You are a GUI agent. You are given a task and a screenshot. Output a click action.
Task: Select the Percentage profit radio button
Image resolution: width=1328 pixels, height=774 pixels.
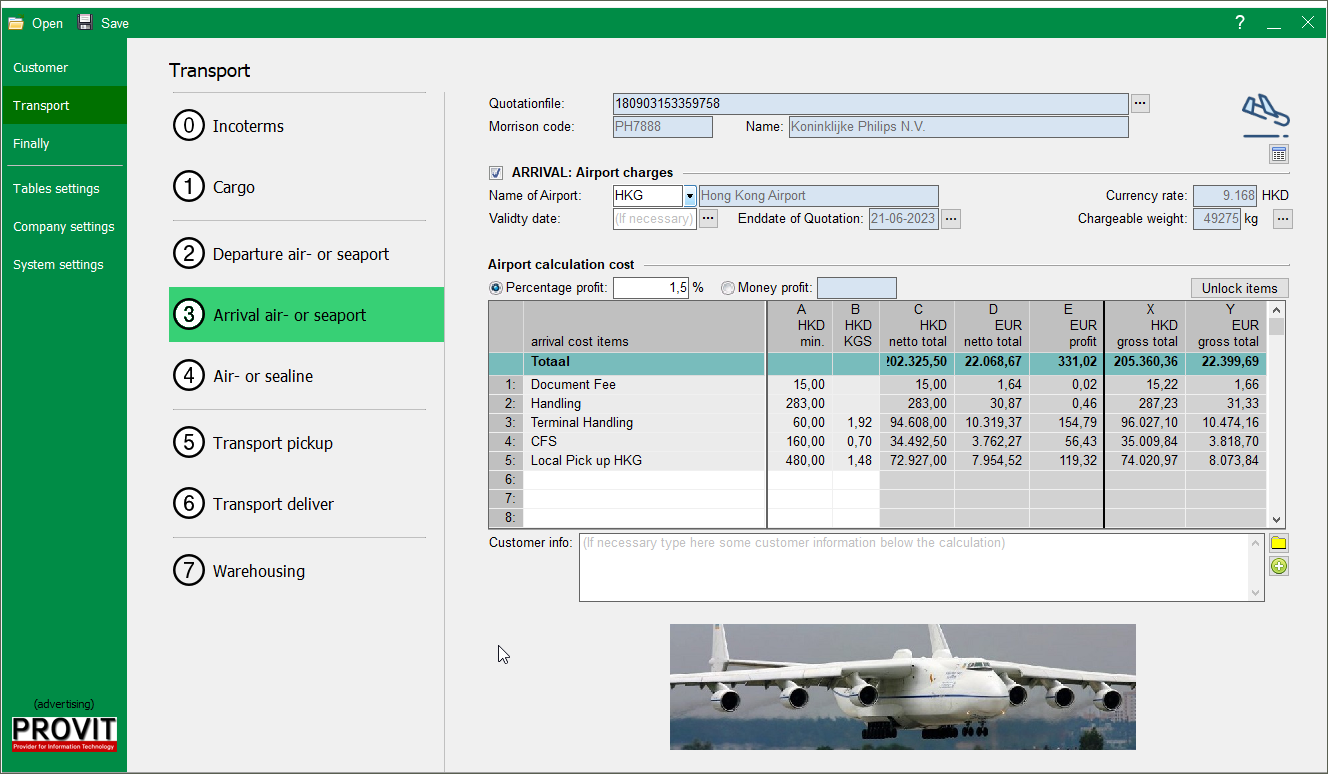pos(496,288)
